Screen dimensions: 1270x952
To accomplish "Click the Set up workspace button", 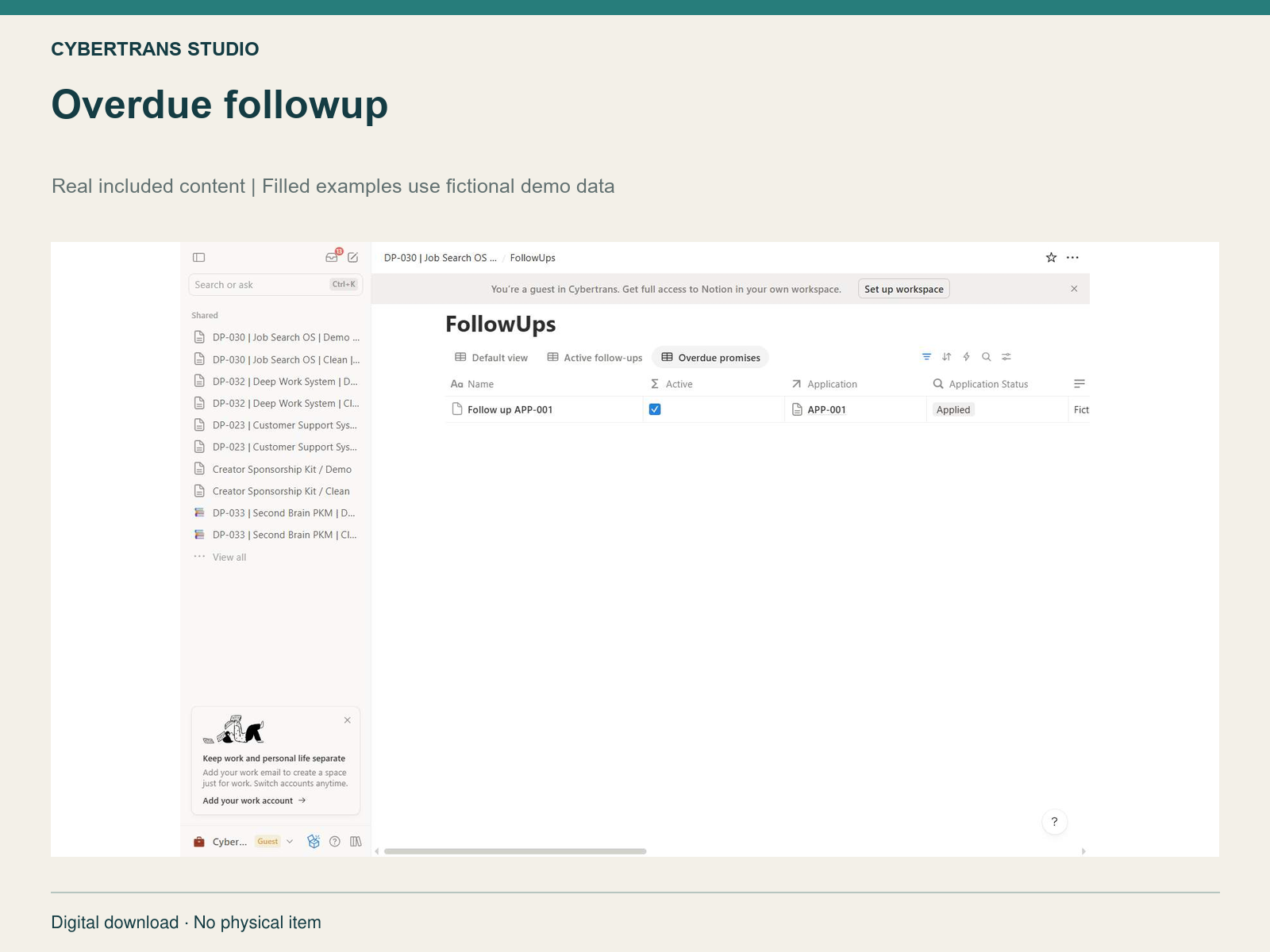I will (x=904, y=289).
